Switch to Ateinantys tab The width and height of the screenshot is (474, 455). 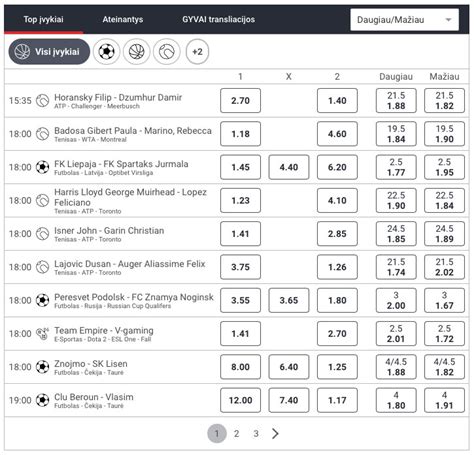tap(123, 19)
